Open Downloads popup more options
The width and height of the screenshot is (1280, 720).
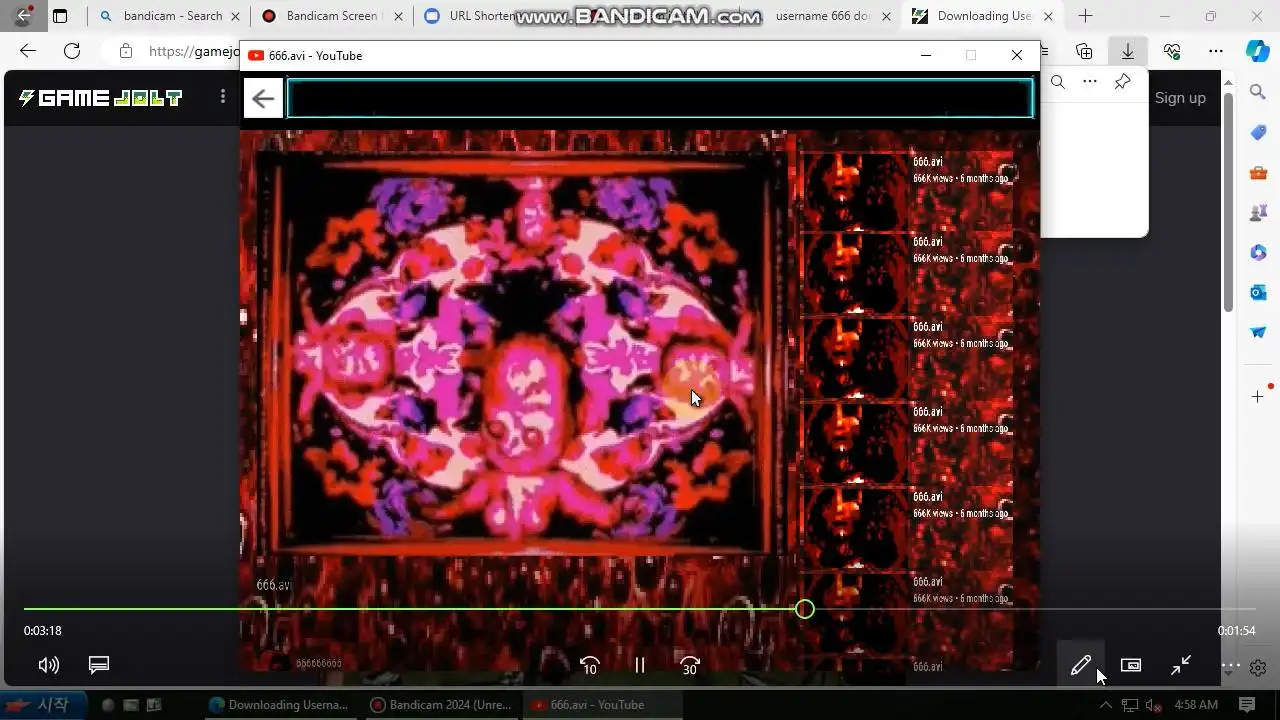1090,82
